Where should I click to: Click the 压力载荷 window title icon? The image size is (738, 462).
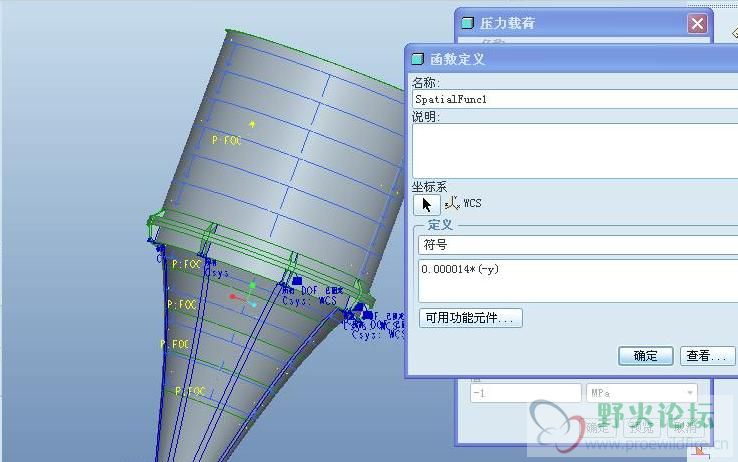(x=467, y=23)
